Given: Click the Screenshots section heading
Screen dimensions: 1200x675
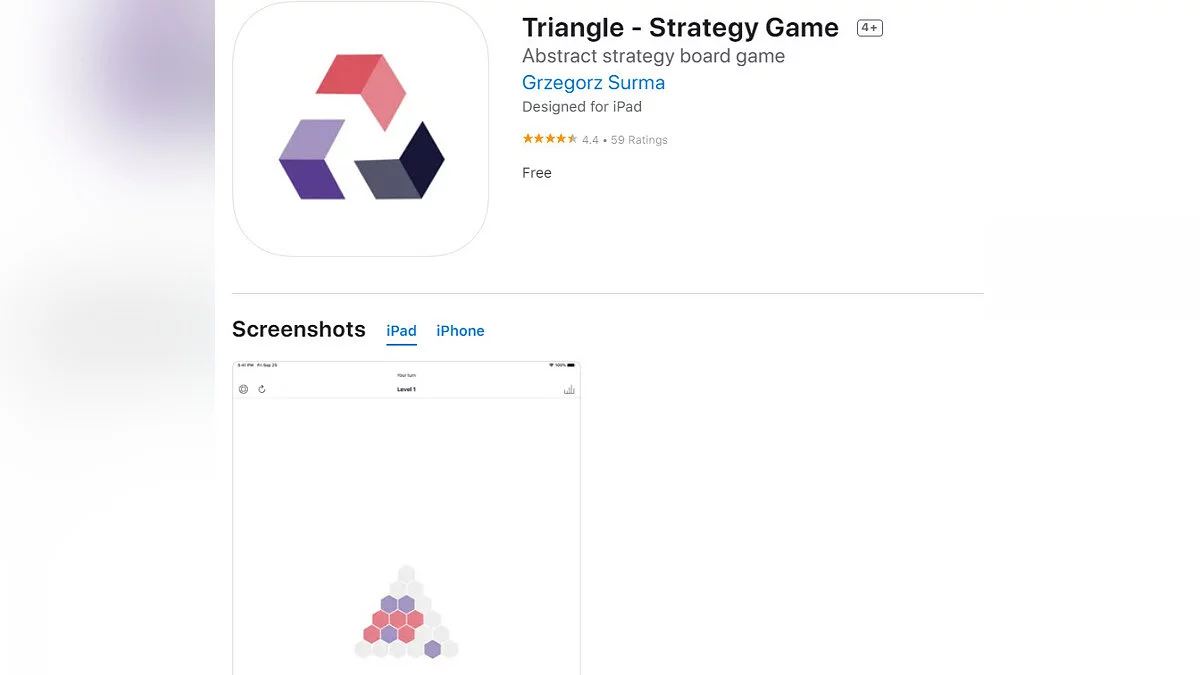Looking at the screenshot, I should (299, 329).
